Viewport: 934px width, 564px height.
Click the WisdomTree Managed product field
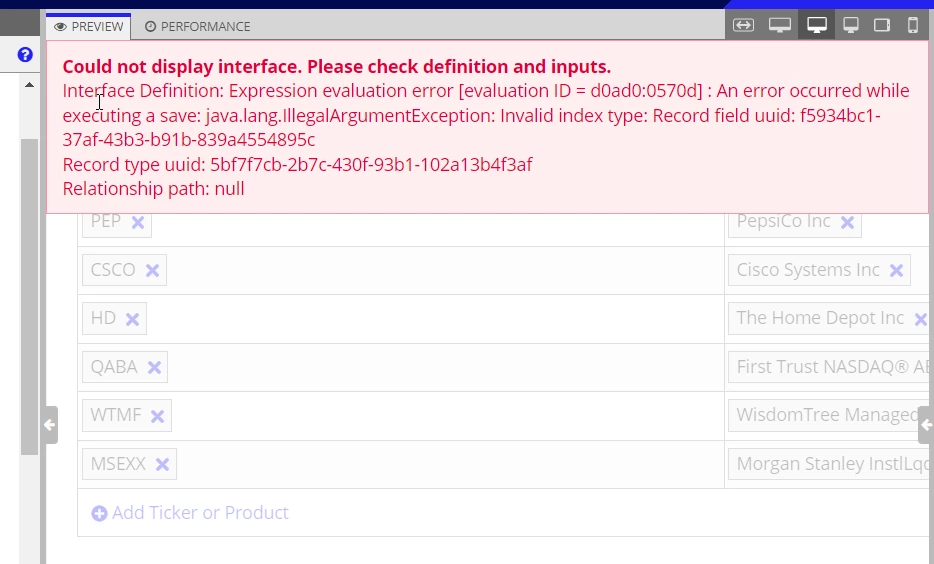tap(829, 415)
